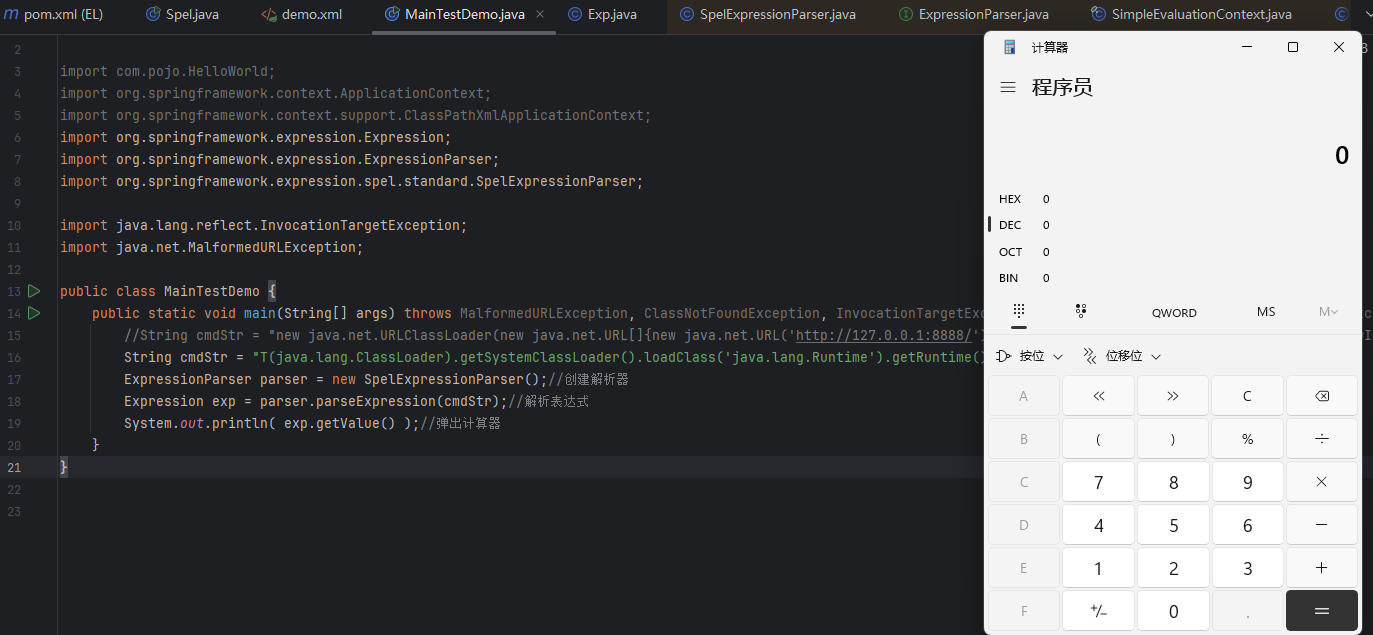Store value with MS button

(1266, 312)
